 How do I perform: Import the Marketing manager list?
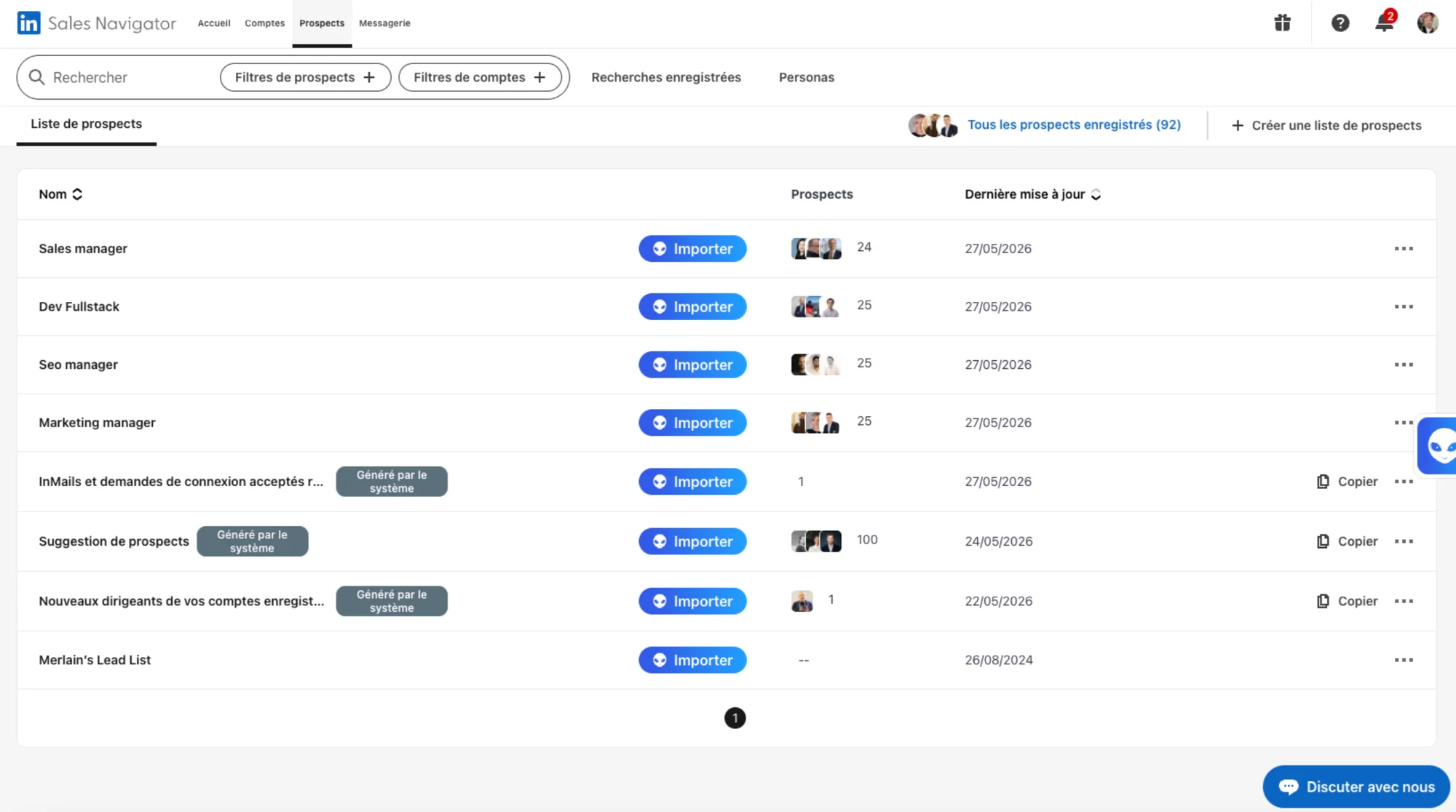(x=692, y=423)
